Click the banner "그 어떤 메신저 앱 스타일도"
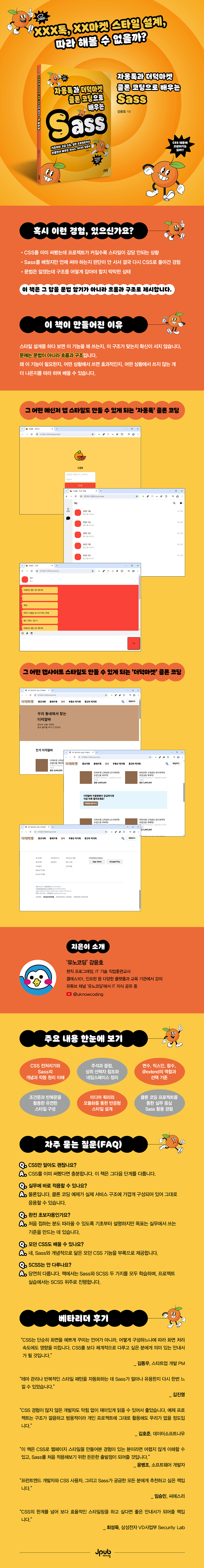Viewport: 204px width, 1568px height. tap(102, 410)
